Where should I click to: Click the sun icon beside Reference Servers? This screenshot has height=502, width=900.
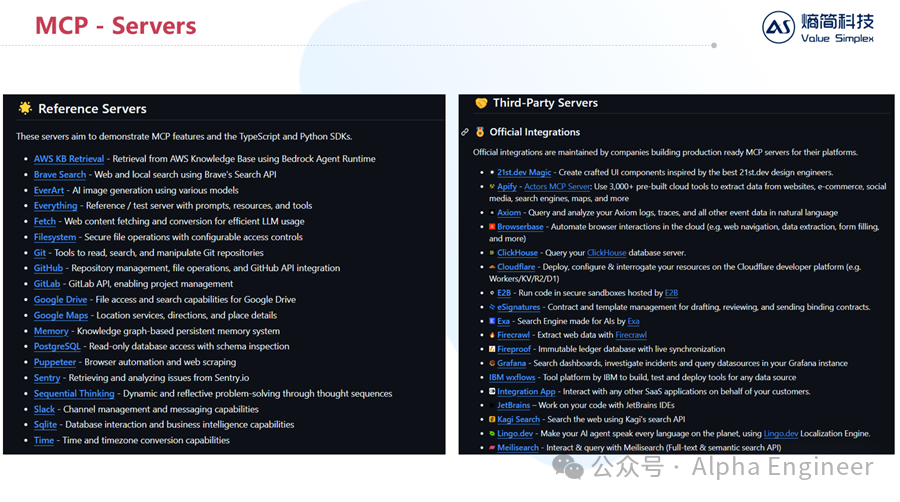(25, 108)
